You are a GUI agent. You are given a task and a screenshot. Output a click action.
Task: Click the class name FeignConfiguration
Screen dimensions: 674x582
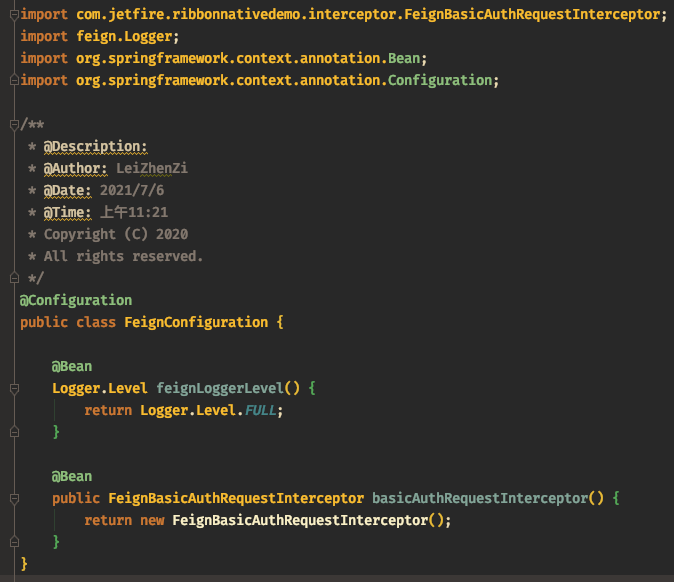pyautogui.click(x=196, y=322)
